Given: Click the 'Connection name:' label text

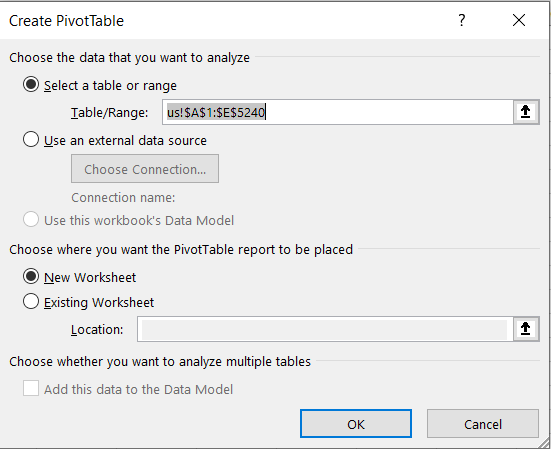Looking at the screenshot, I should pos(123,197).
